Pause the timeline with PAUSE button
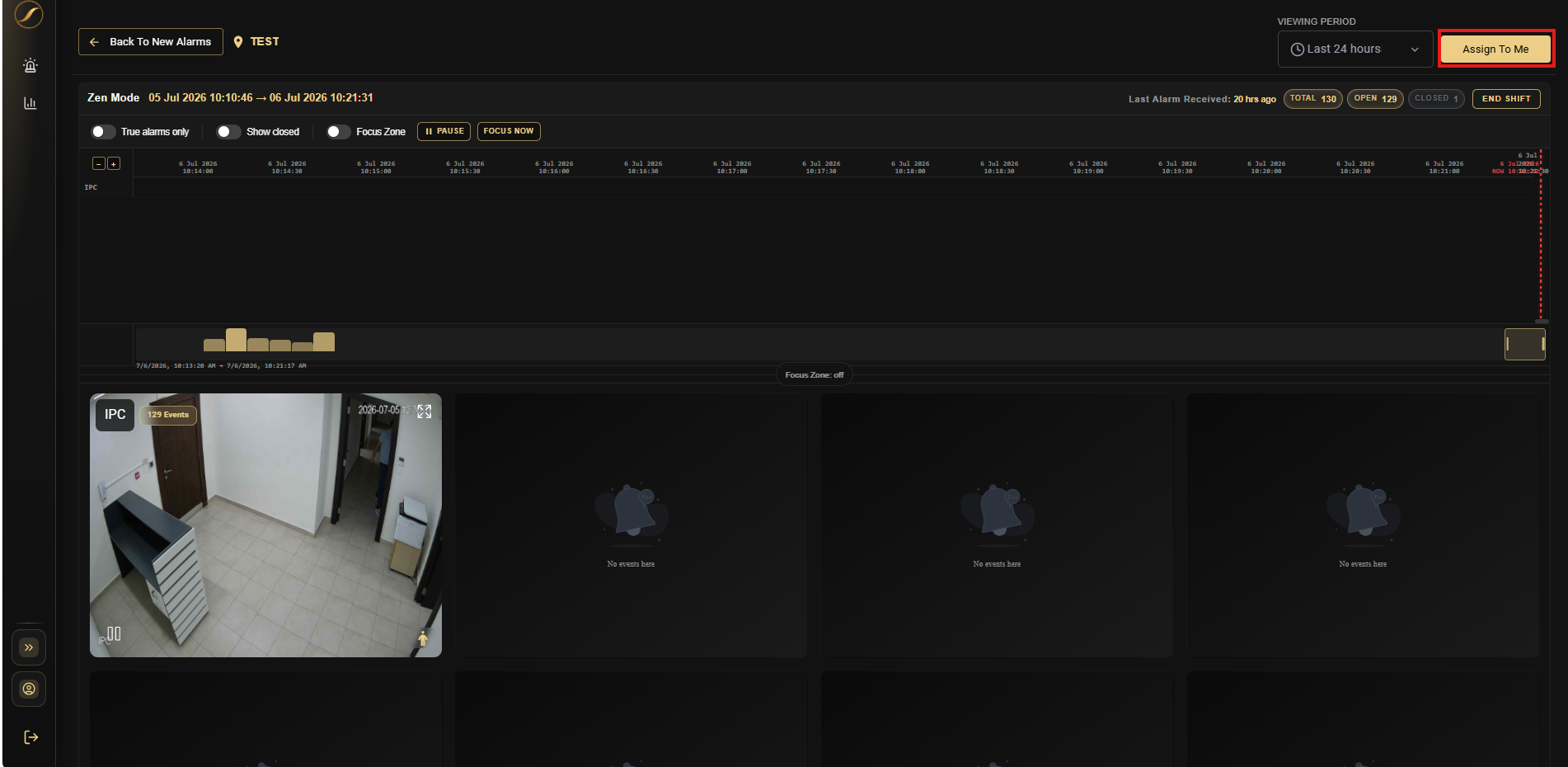Image resolution: width=1568 pixels, height=767 pixels. [444, 131]
